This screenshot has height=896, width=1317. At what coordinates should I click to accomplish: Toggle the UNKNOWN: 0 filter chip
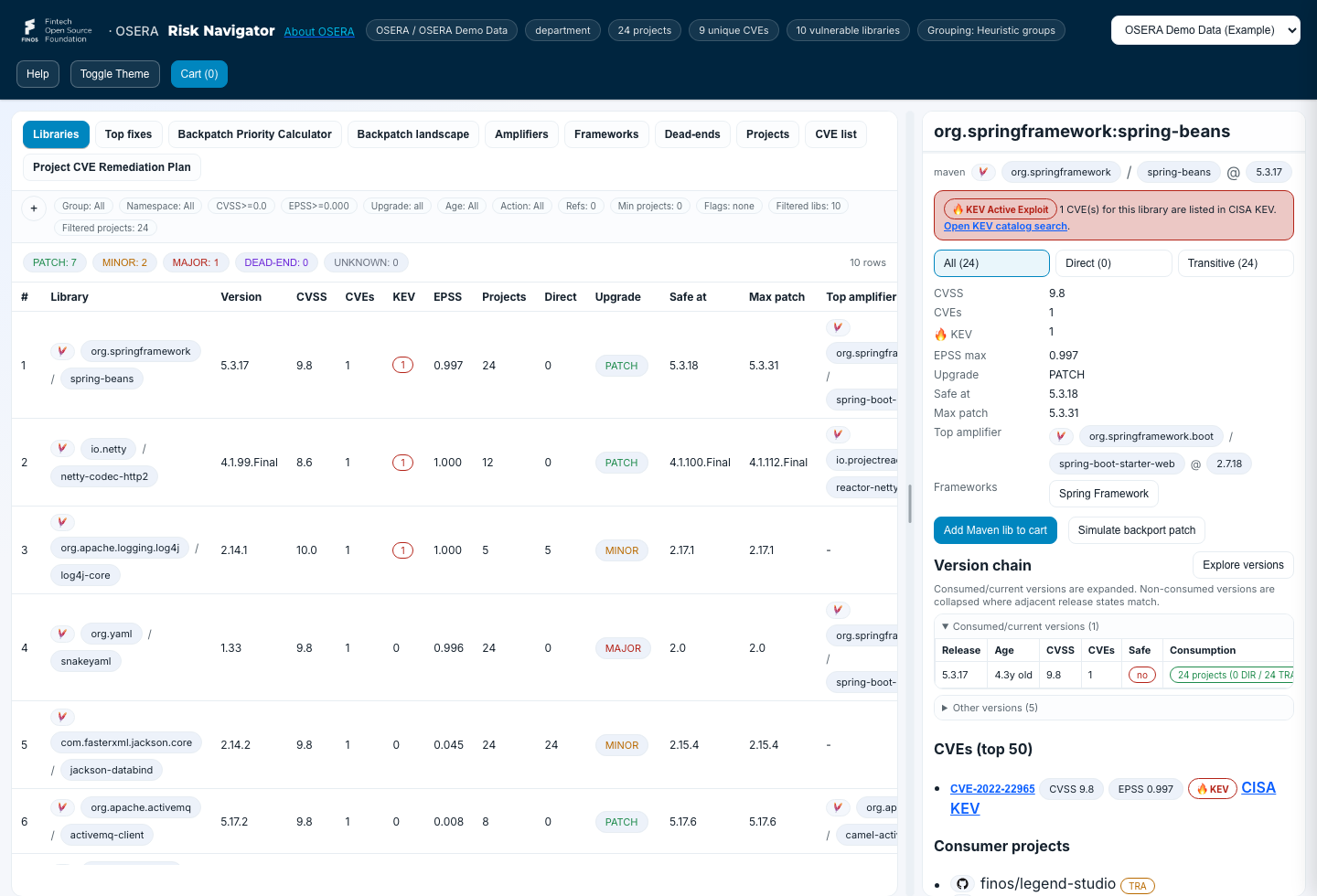coord(366,262)
